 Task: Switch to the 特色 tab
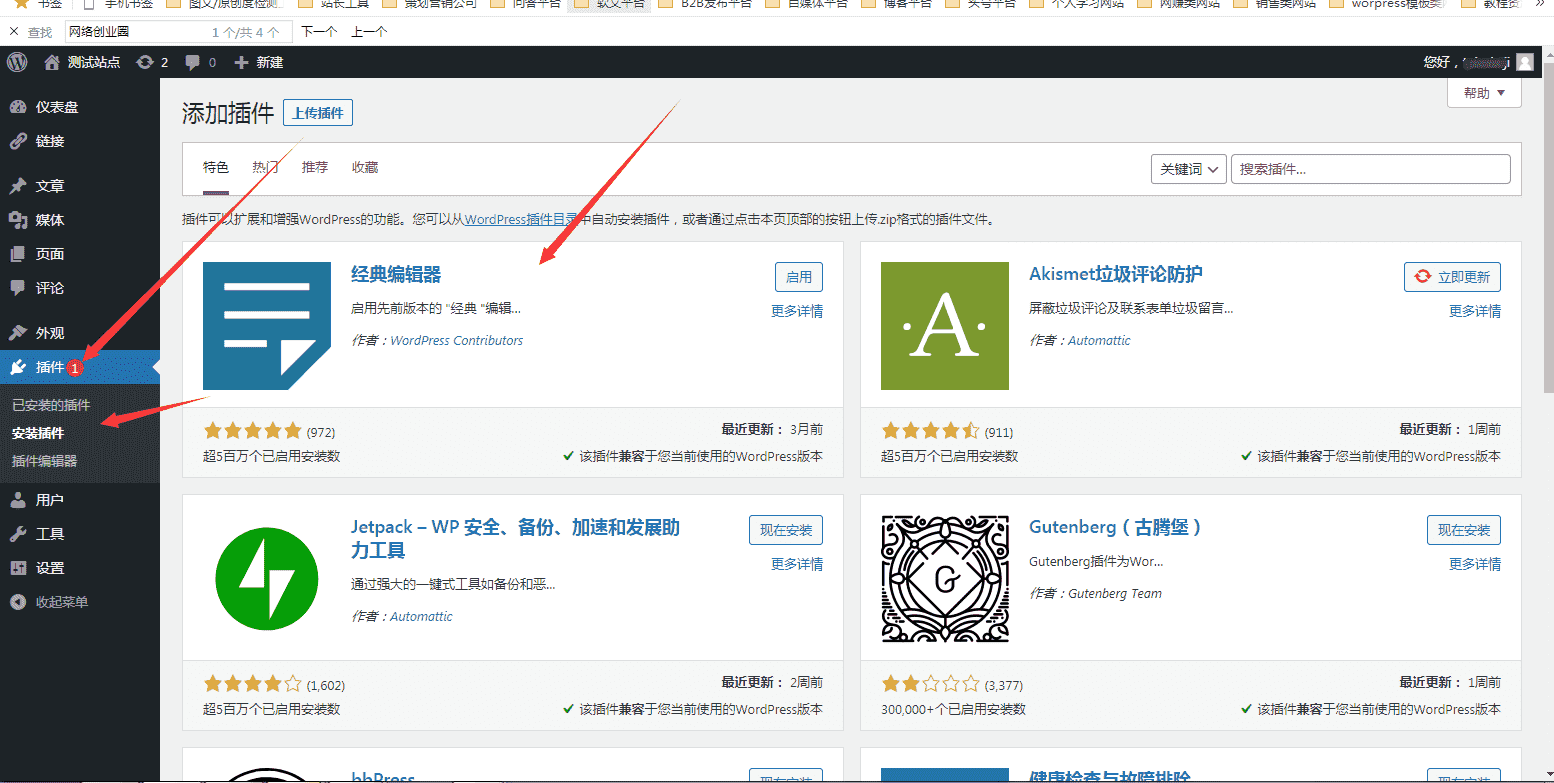pos(216,167)
